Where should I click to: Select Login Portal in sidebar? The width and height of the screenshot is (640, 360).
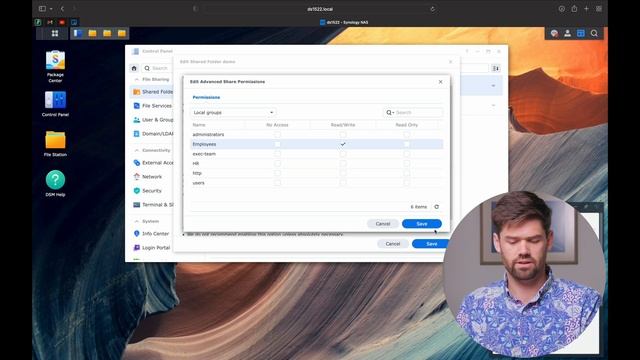click(152, 247)
